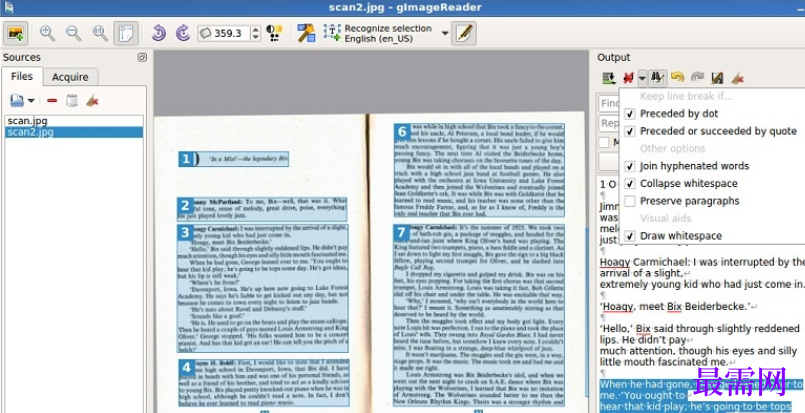Viewport: 805px width, 413px height.
Task: Toggle find and replace in output
Action: [657, 78]
